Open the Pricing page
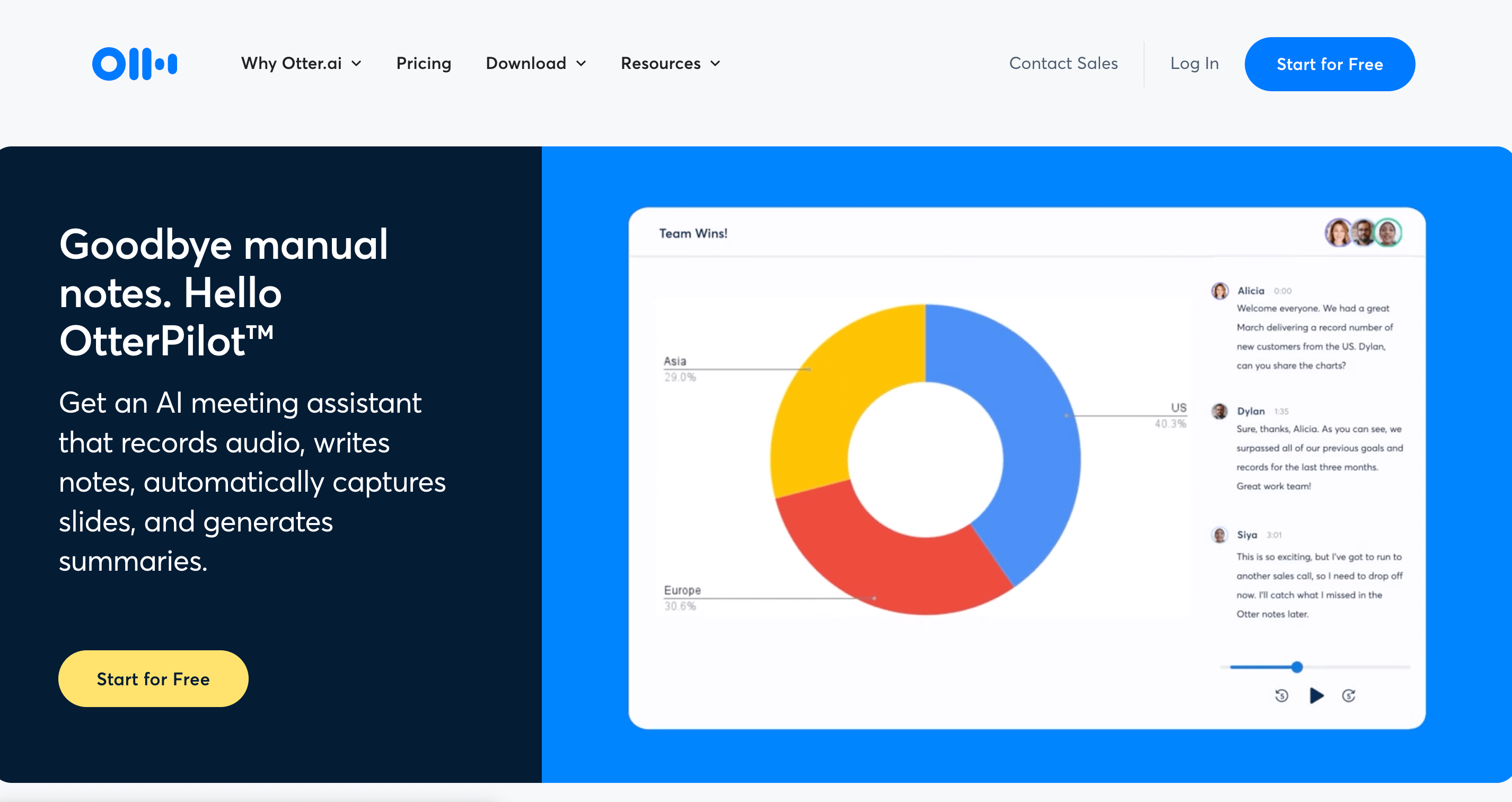 click(424, 64)
